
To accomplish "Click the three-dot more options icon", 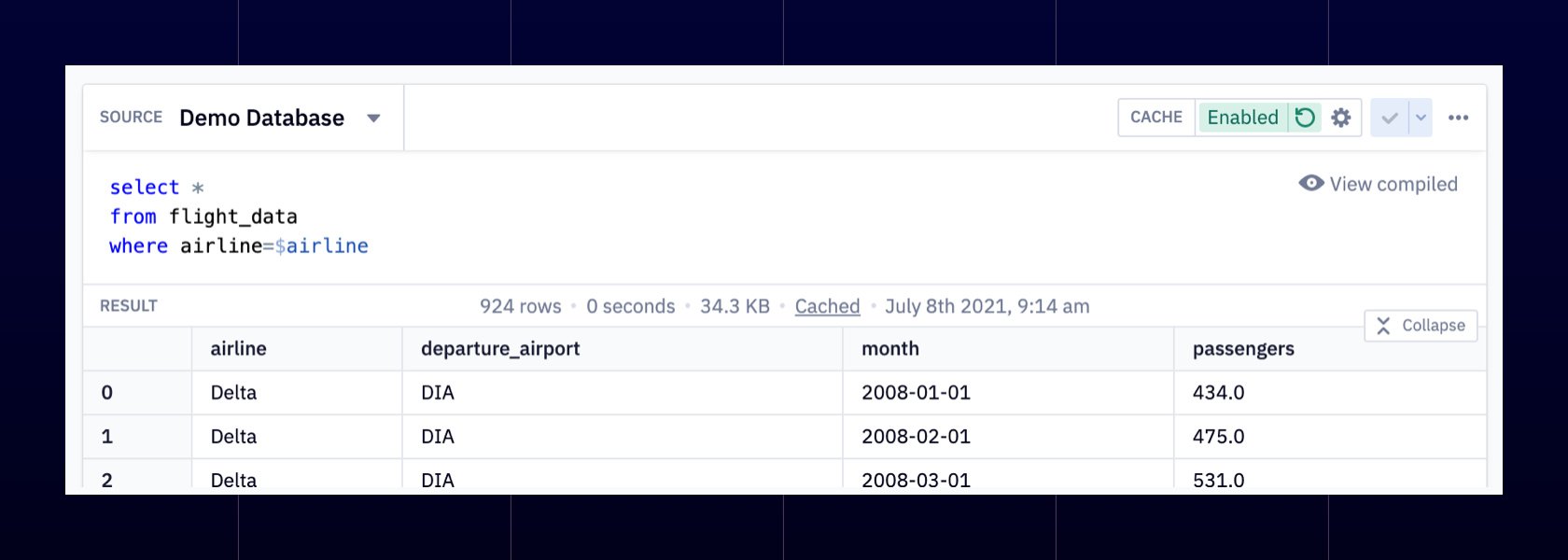I will [x=1459, y=118].
